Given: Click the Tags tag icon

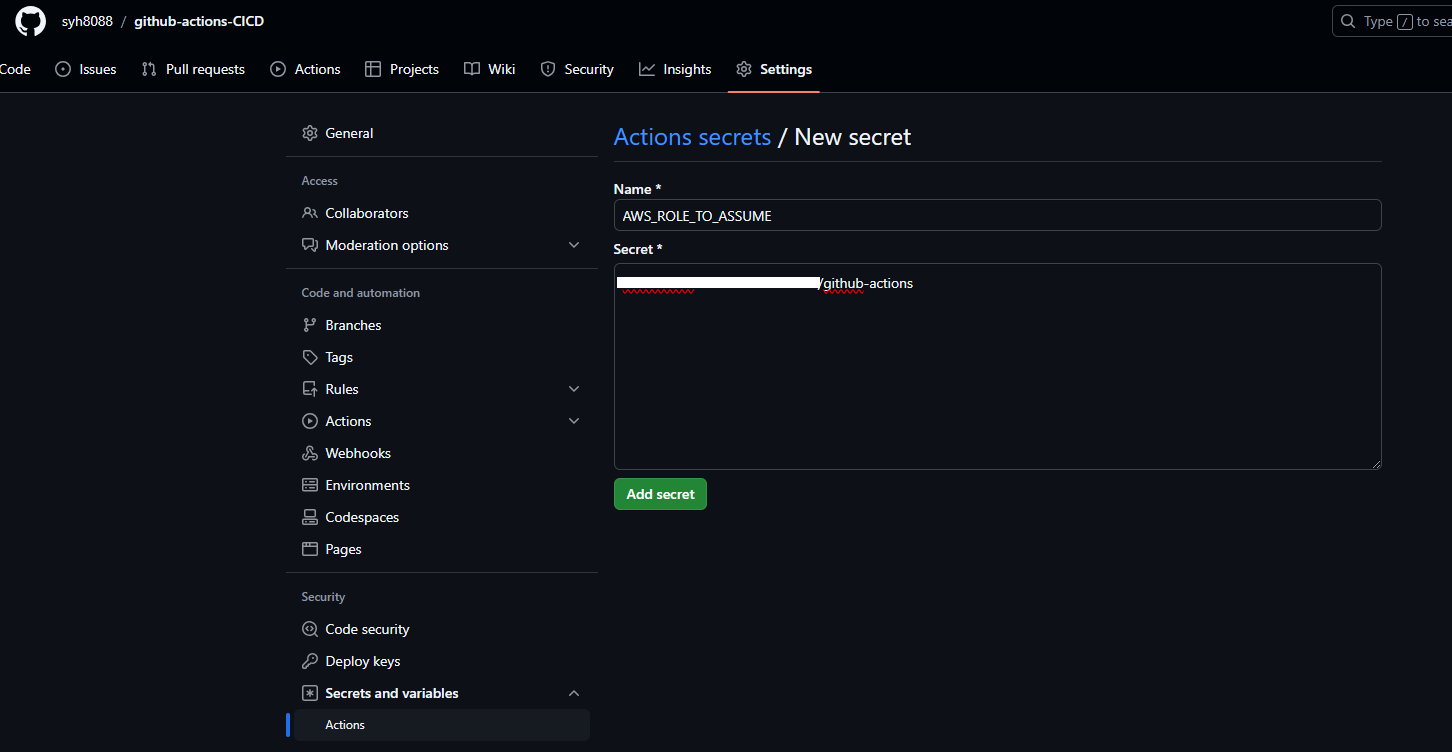Looking at the screenshot, I should [310, 357].
